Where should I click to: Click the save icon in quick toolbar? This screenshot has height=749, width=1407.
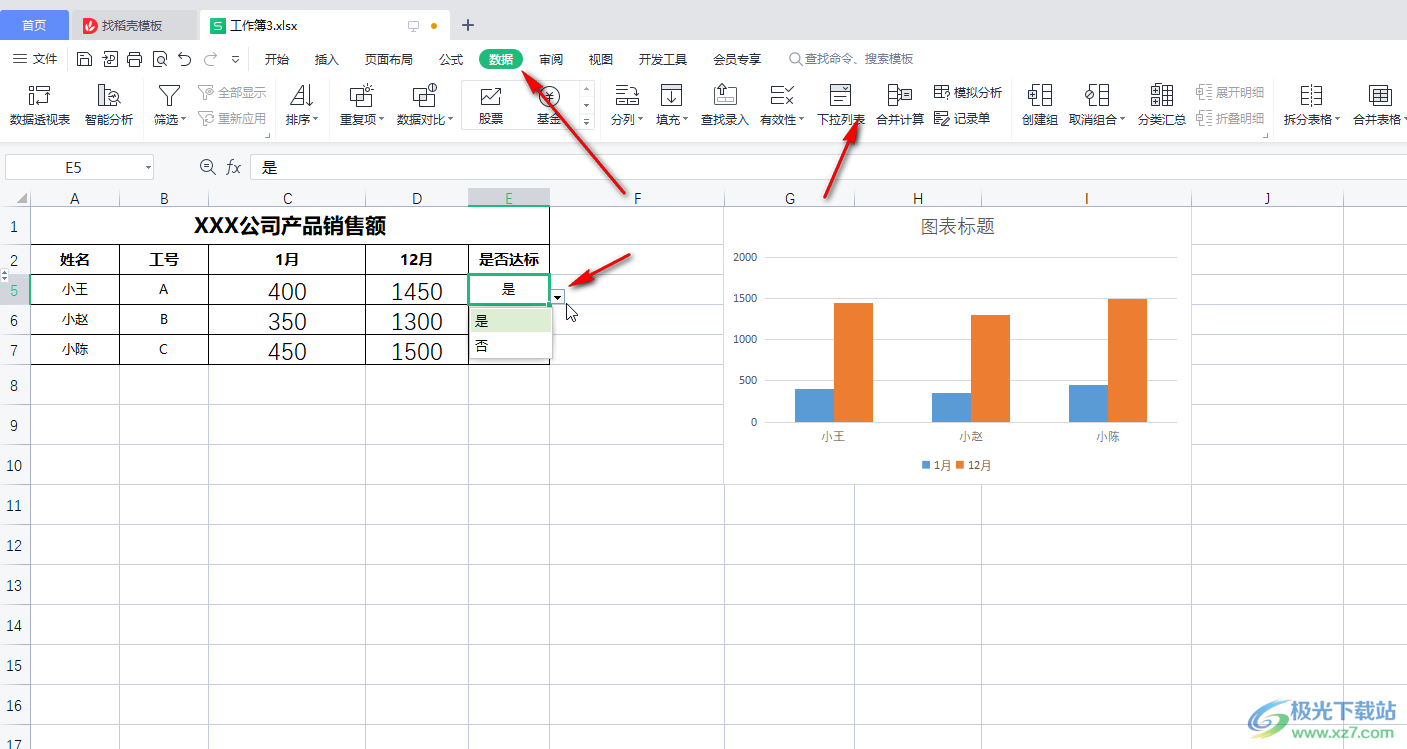(x=84, y=59)
